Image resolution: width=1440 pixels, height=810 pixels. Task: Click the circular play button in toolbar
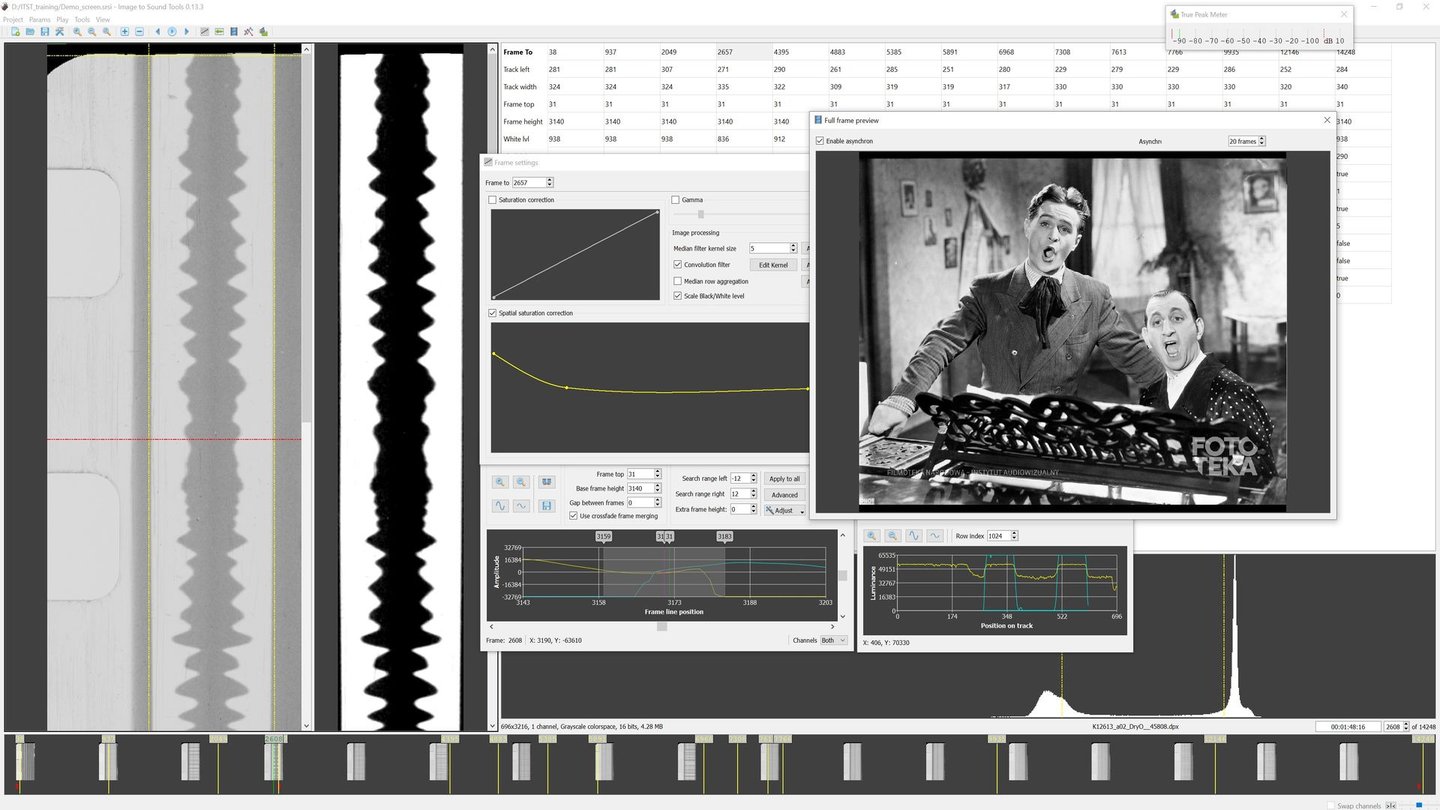(172, 32)
